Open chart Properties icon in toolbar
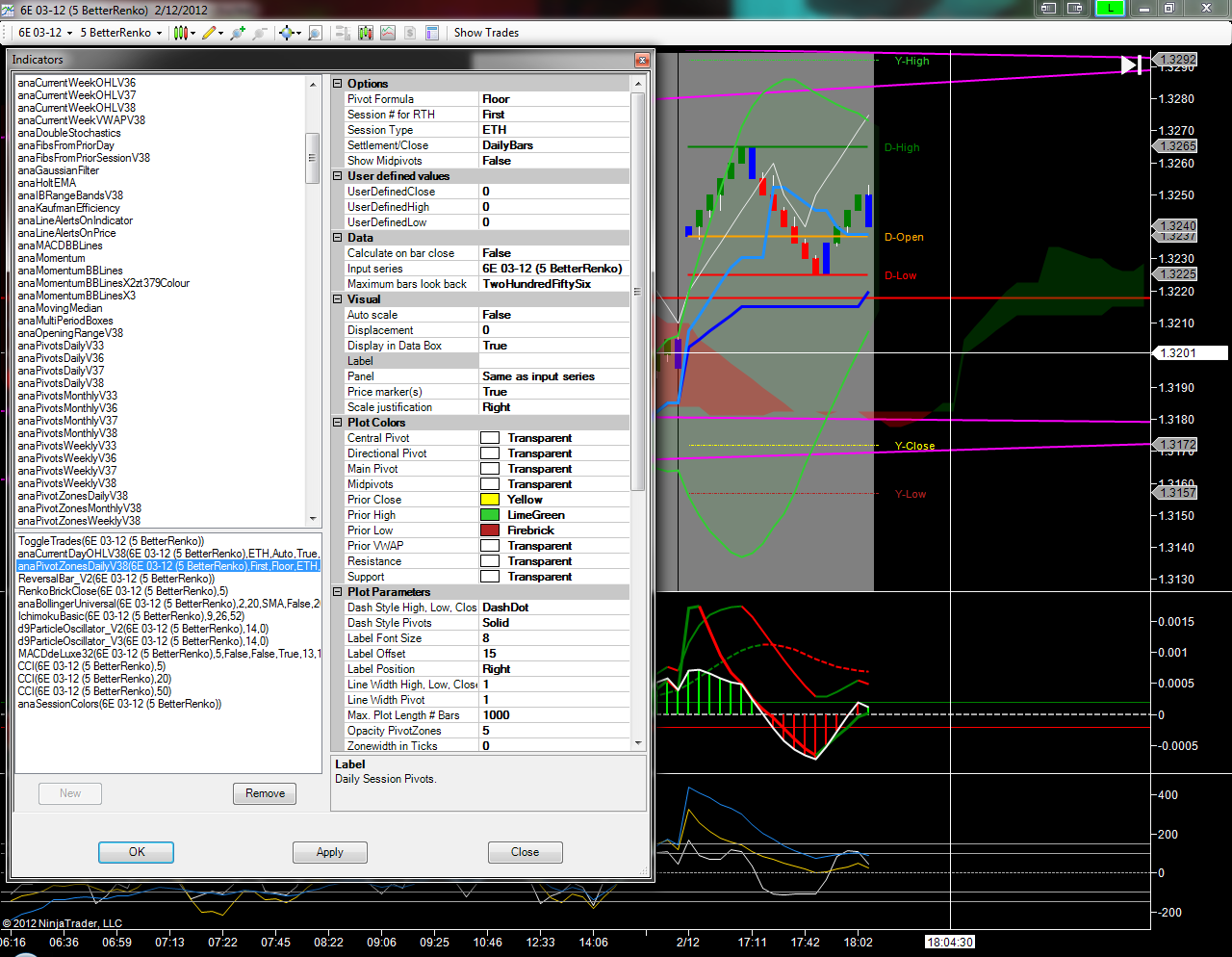The width and height of the screenshot is (1232, 957). [432, 33]
